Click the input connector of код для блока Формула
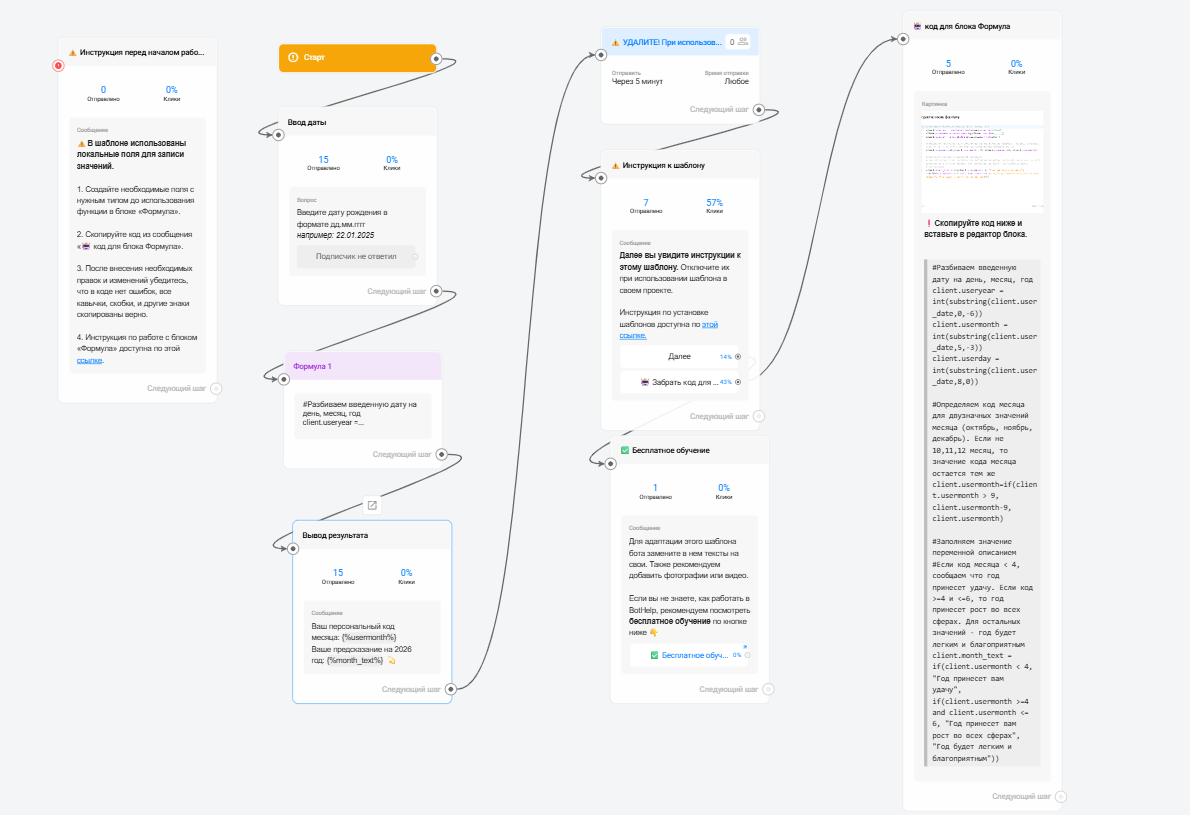 click(902, 38)
